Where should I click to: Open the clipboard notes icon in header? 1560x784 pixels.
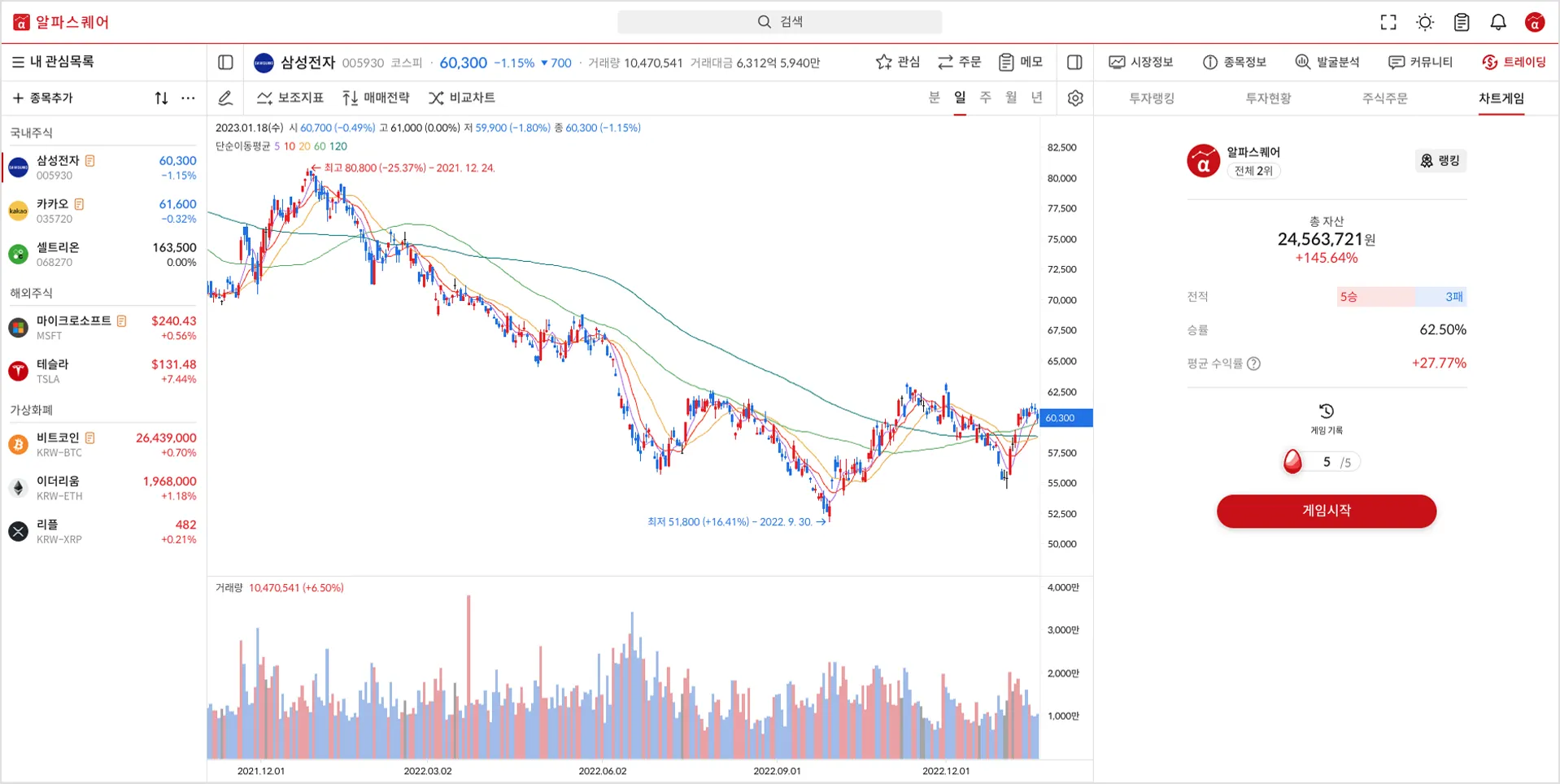tap(1462, 23)
